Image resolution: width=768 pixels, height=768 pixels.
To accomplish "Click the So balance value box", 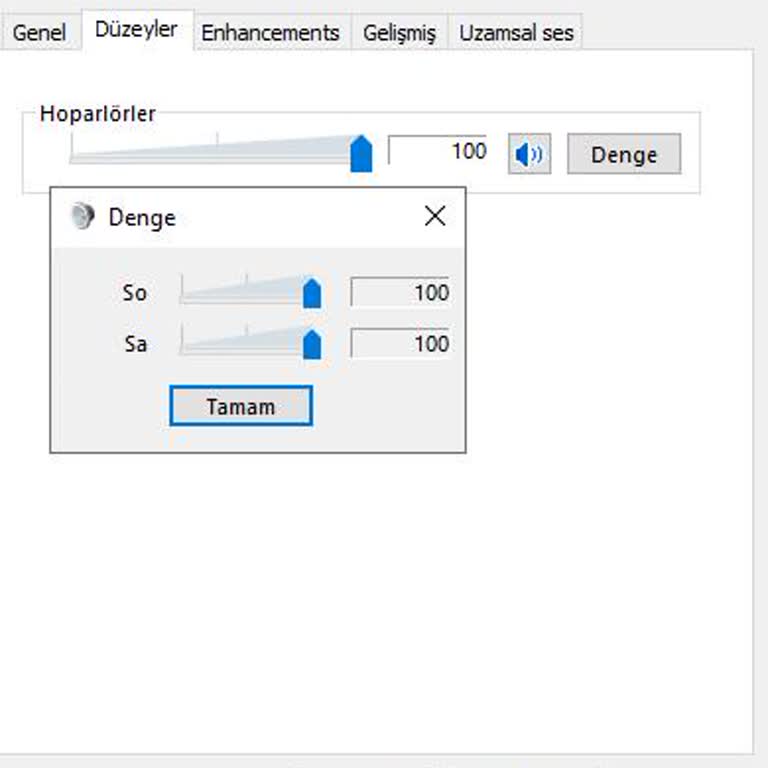I will (x=399, y=293).
